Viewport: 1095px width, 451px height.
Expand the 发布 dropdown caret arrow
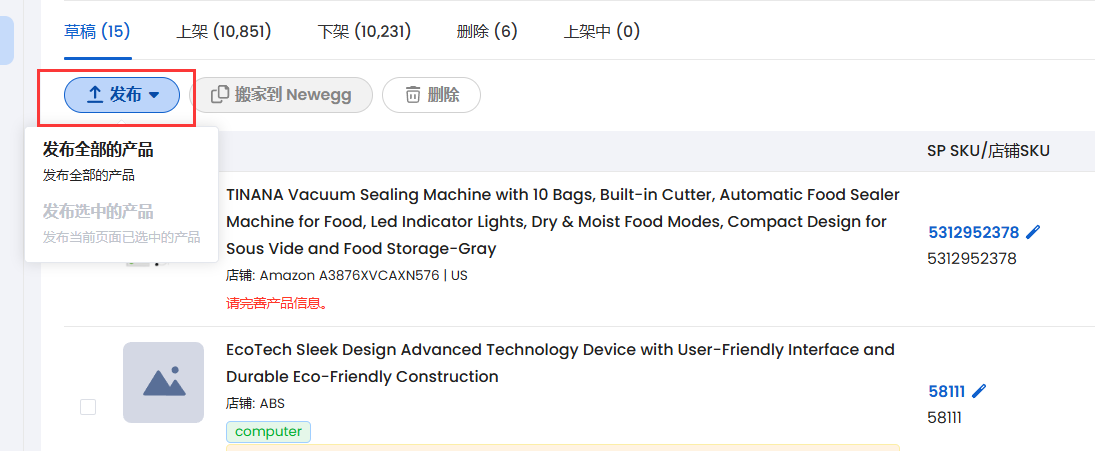click(154, 95)
